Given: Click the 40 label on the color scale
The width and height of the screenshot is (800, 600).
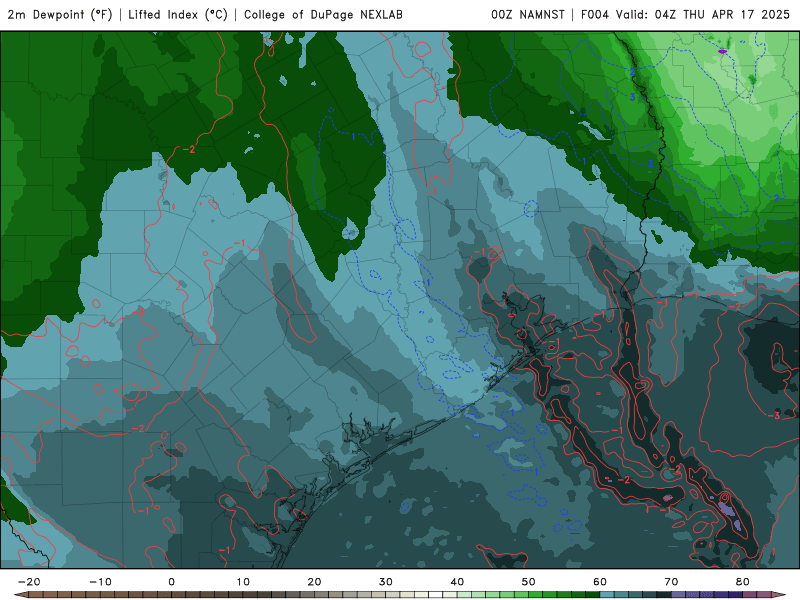Looking at the screenshot, I should pos(457,582).
